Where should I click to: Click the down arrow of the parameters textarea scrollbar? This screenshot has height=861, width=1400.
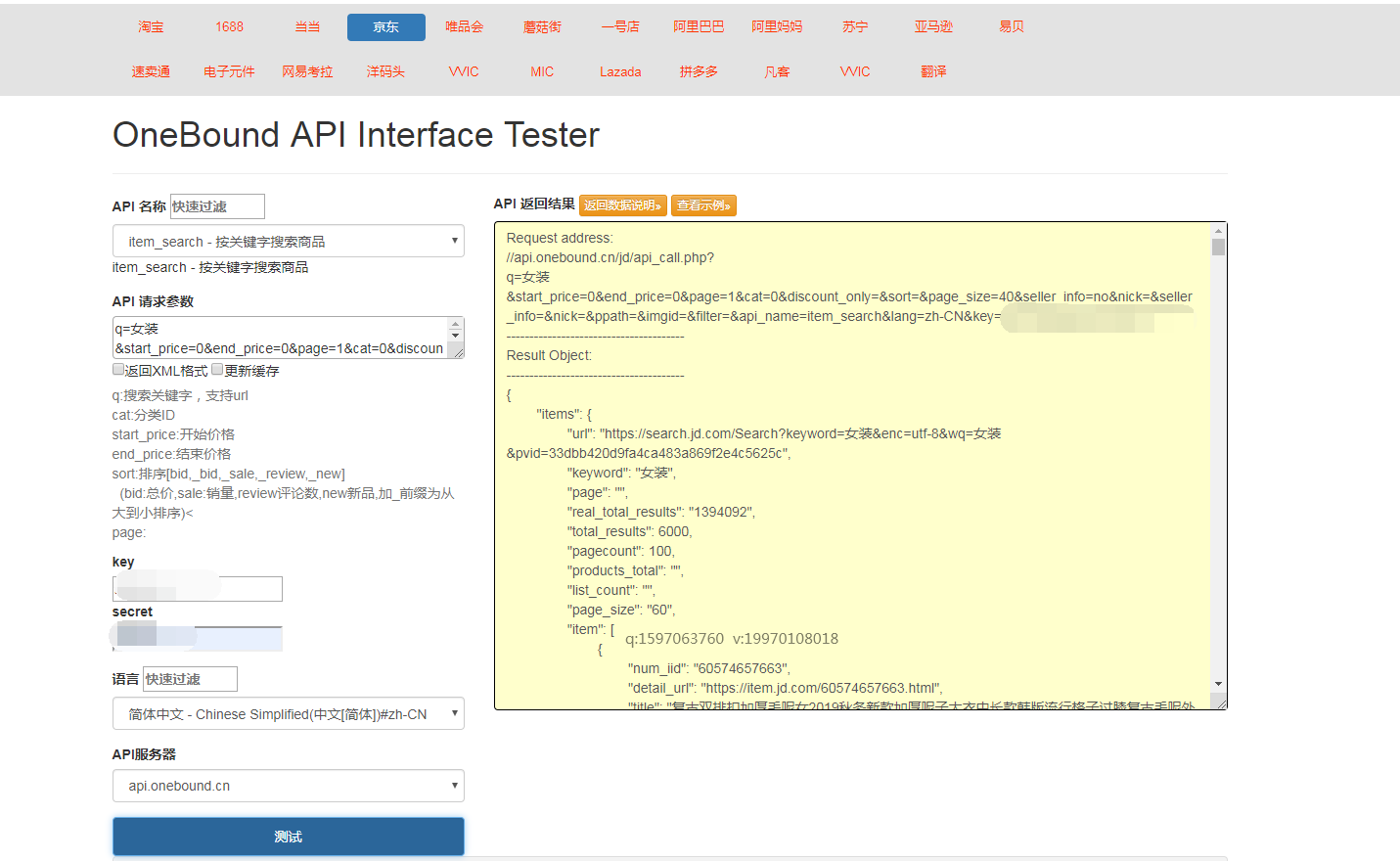pos(455,336)
